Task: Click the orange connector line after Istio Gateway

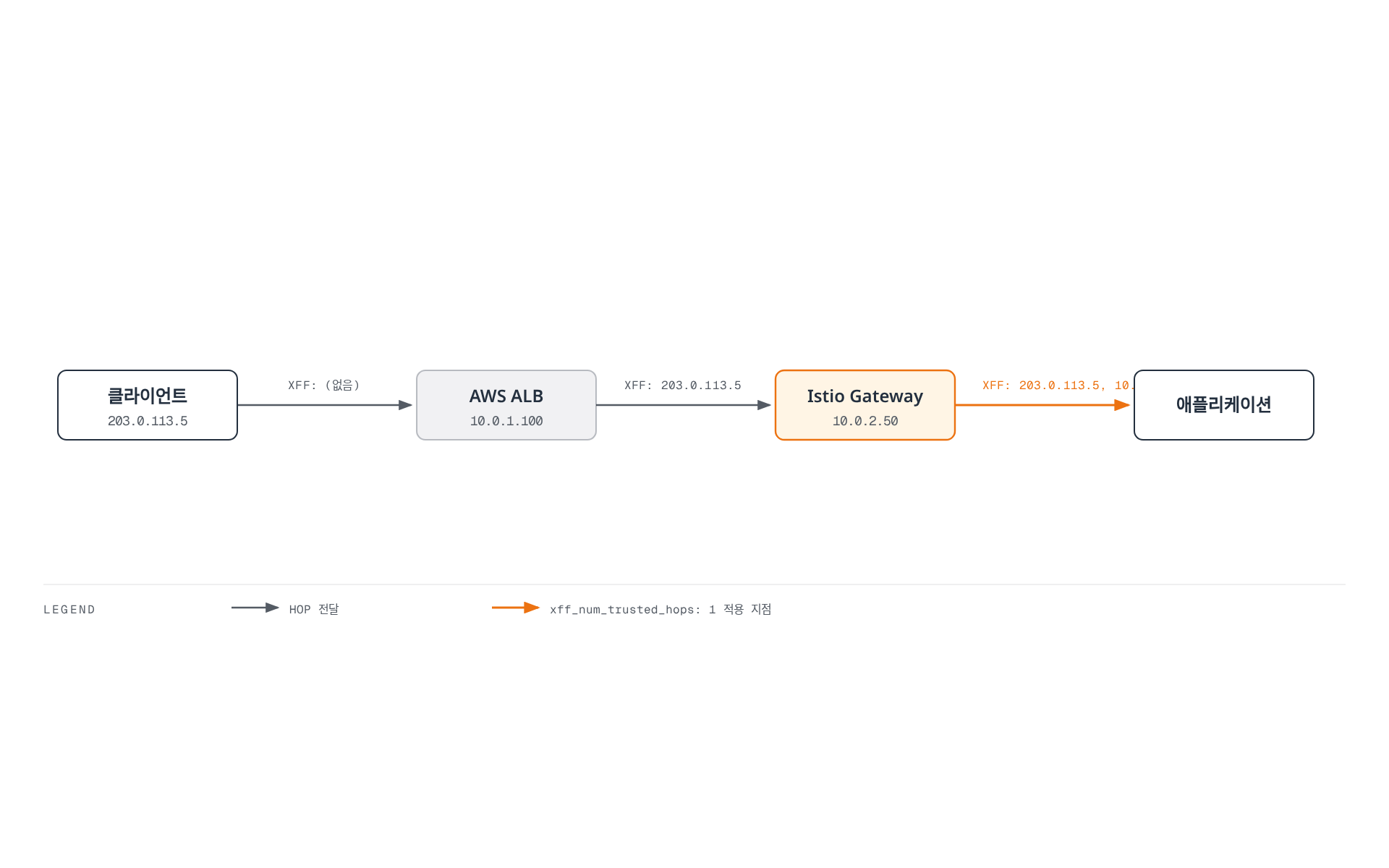Action: tap(1035, 405)
